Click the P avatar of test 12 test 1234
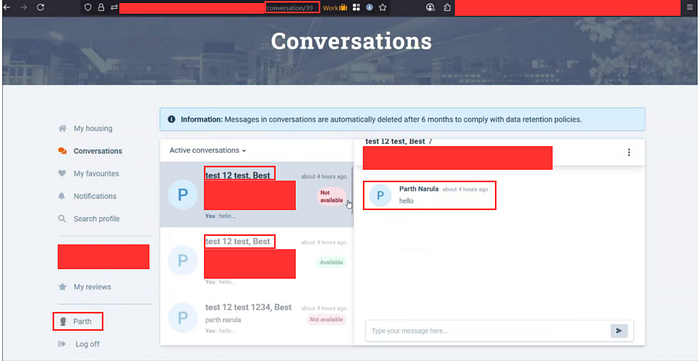Screen dimensions: 700x361 click(183, 318)
